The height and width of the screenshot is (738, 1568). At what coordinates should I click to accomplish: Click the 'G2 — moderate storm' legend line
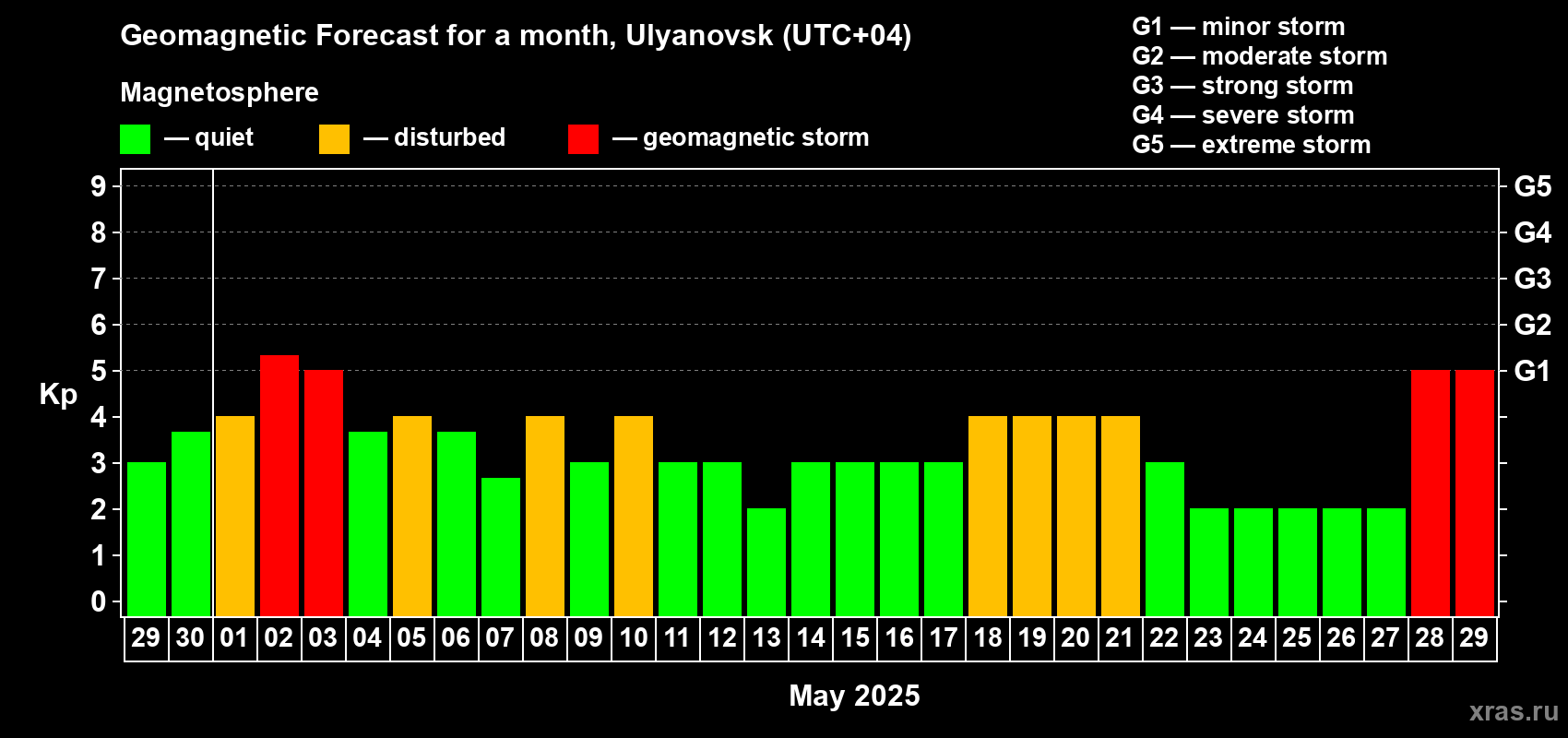tap(1260, 56)
